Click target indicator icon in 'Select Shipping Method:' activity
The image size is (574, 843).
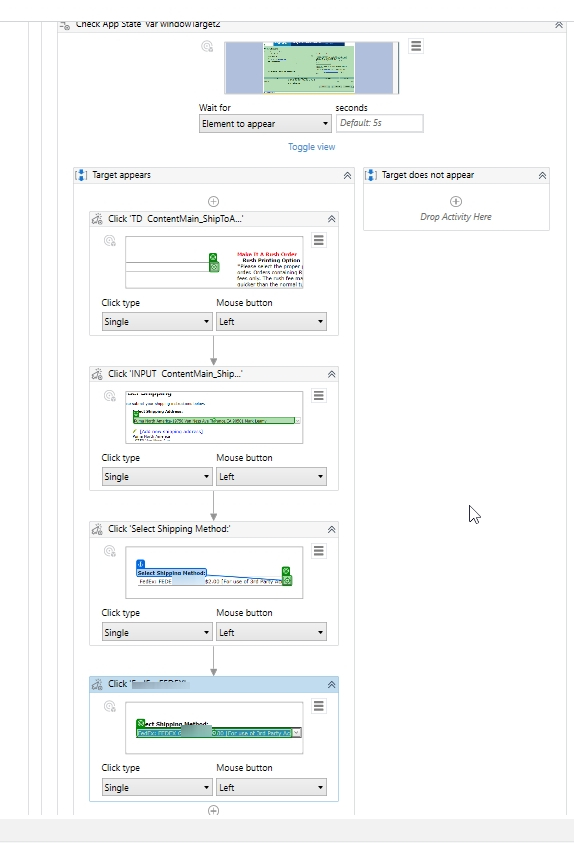110,551
